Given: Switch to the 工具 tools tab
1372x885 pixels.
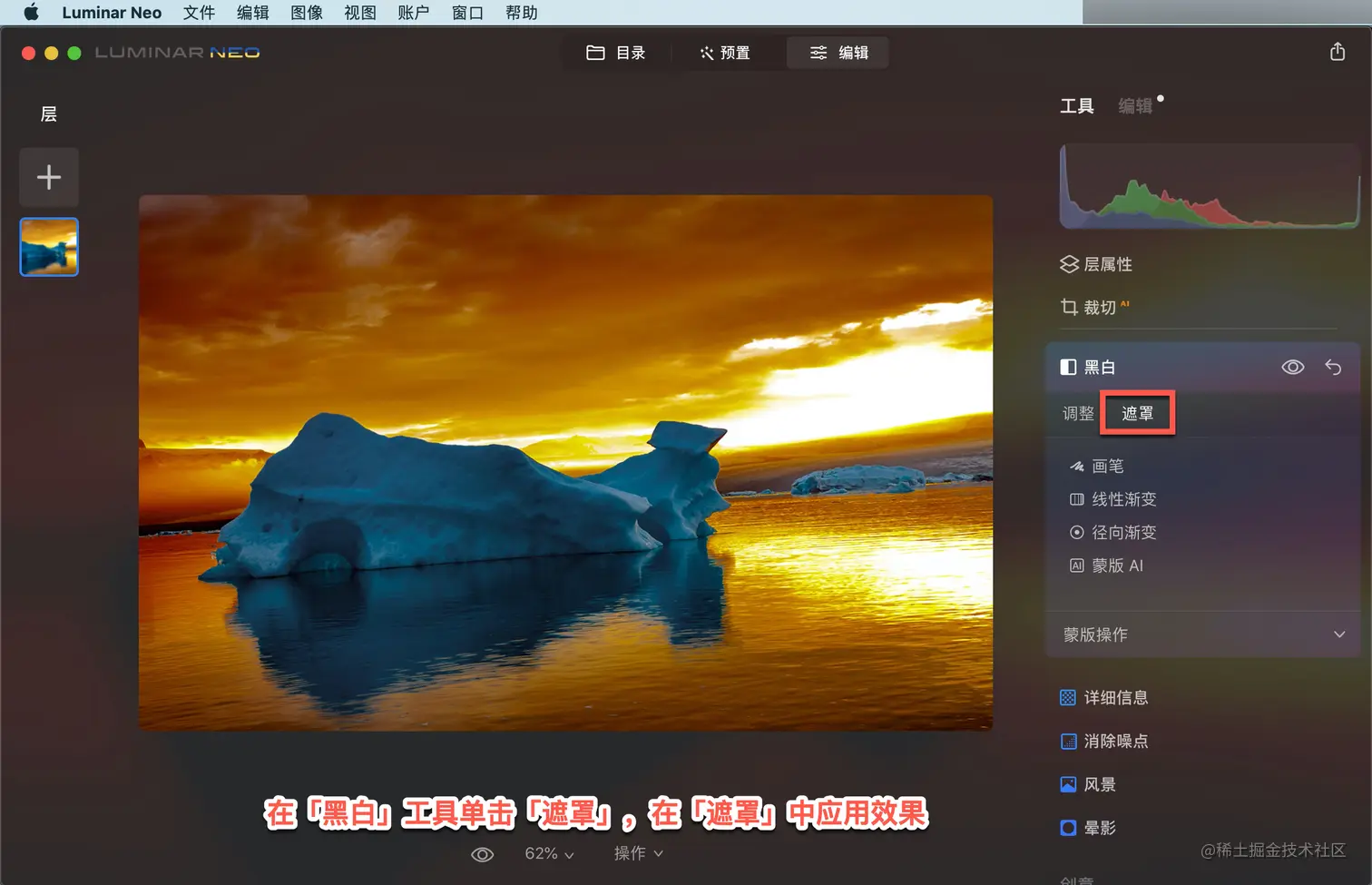Looking at the screenshot, I should point(1077,106).
